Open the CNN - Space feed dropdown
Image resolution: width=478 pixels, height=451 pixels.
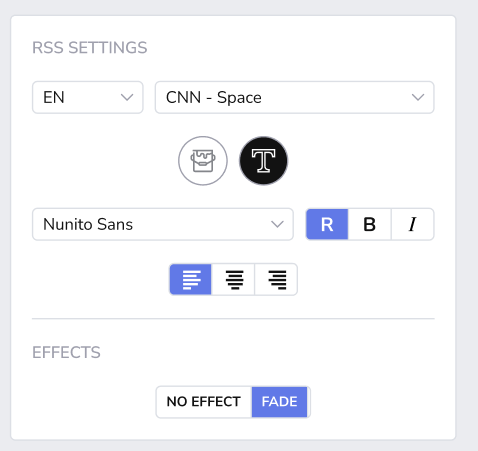coord(295,97)
